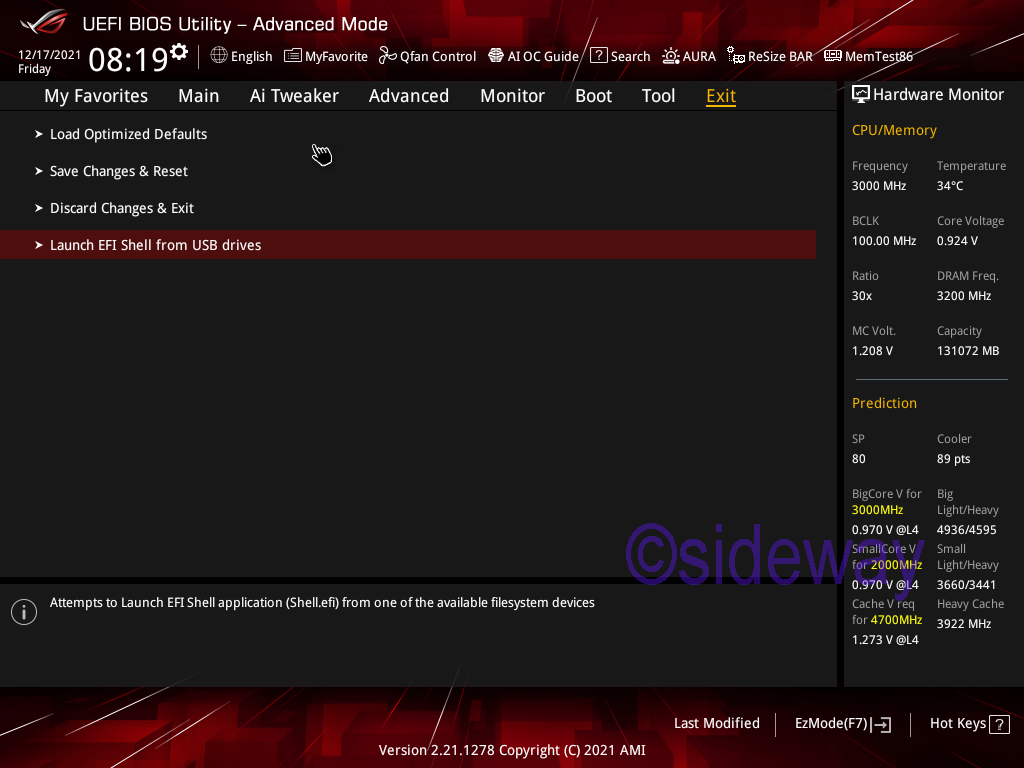The height and width of the screenshot is (768, 1024).
Task: Click the Hardware Monitor display icon
Action: click(x=861, y=95)
